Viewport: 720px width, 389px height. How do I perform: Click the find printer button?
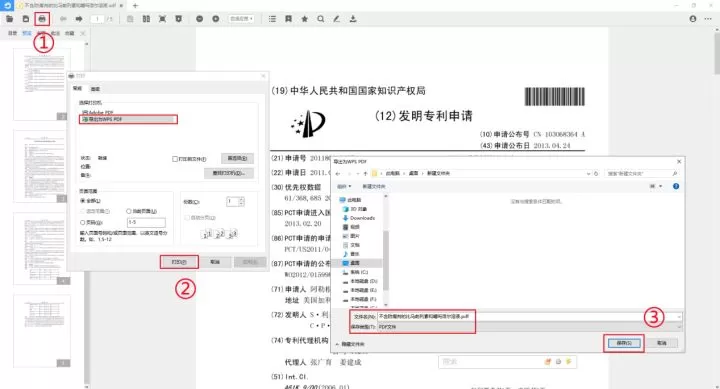pos(229,173)
